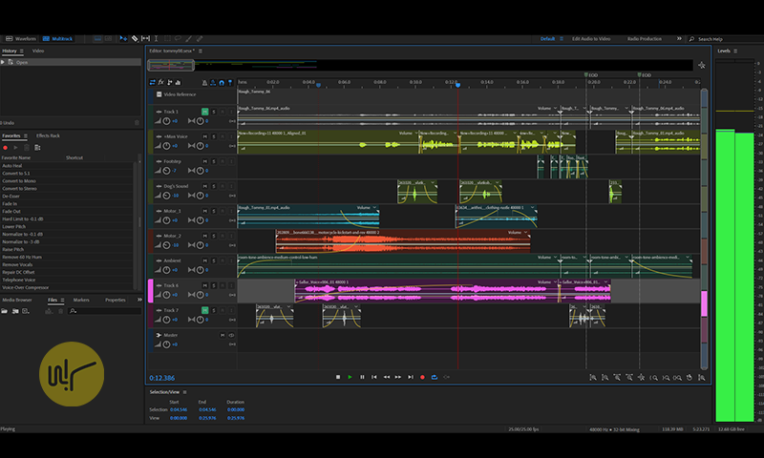Open the fx effects track view
764x458 pixels.
pyautogui.click(x=161, y=82)
